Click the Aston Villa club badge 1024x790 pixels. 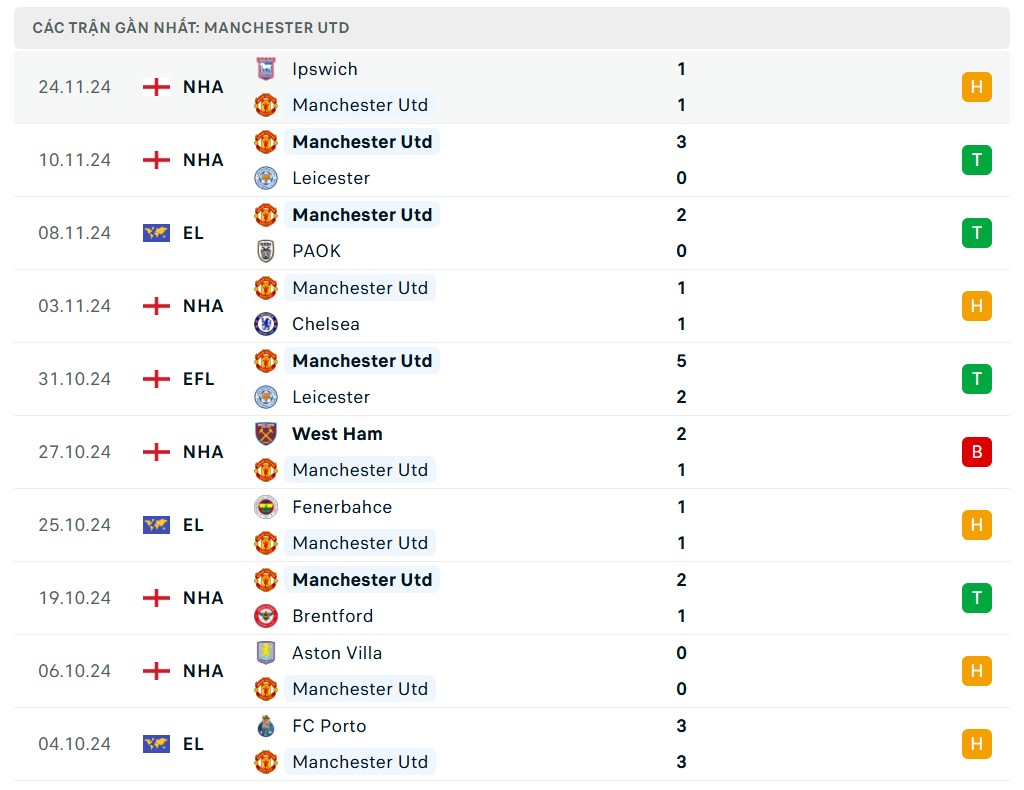pyautogui.click(x=265, y=653)
